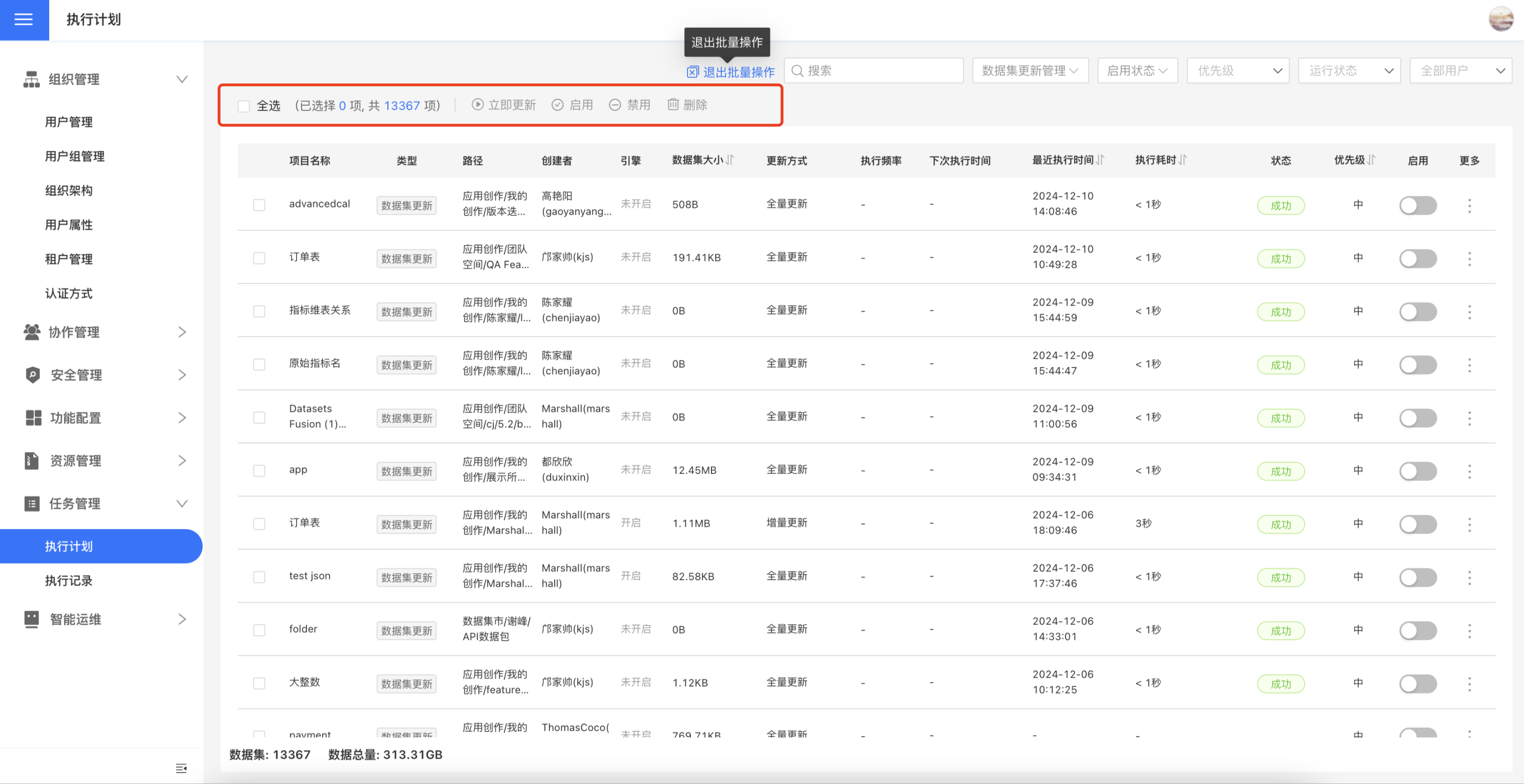The image size is (1524, 784).
Task: Open the 数据集更新管理 dropdown
Action: (x=1029, y=71)
